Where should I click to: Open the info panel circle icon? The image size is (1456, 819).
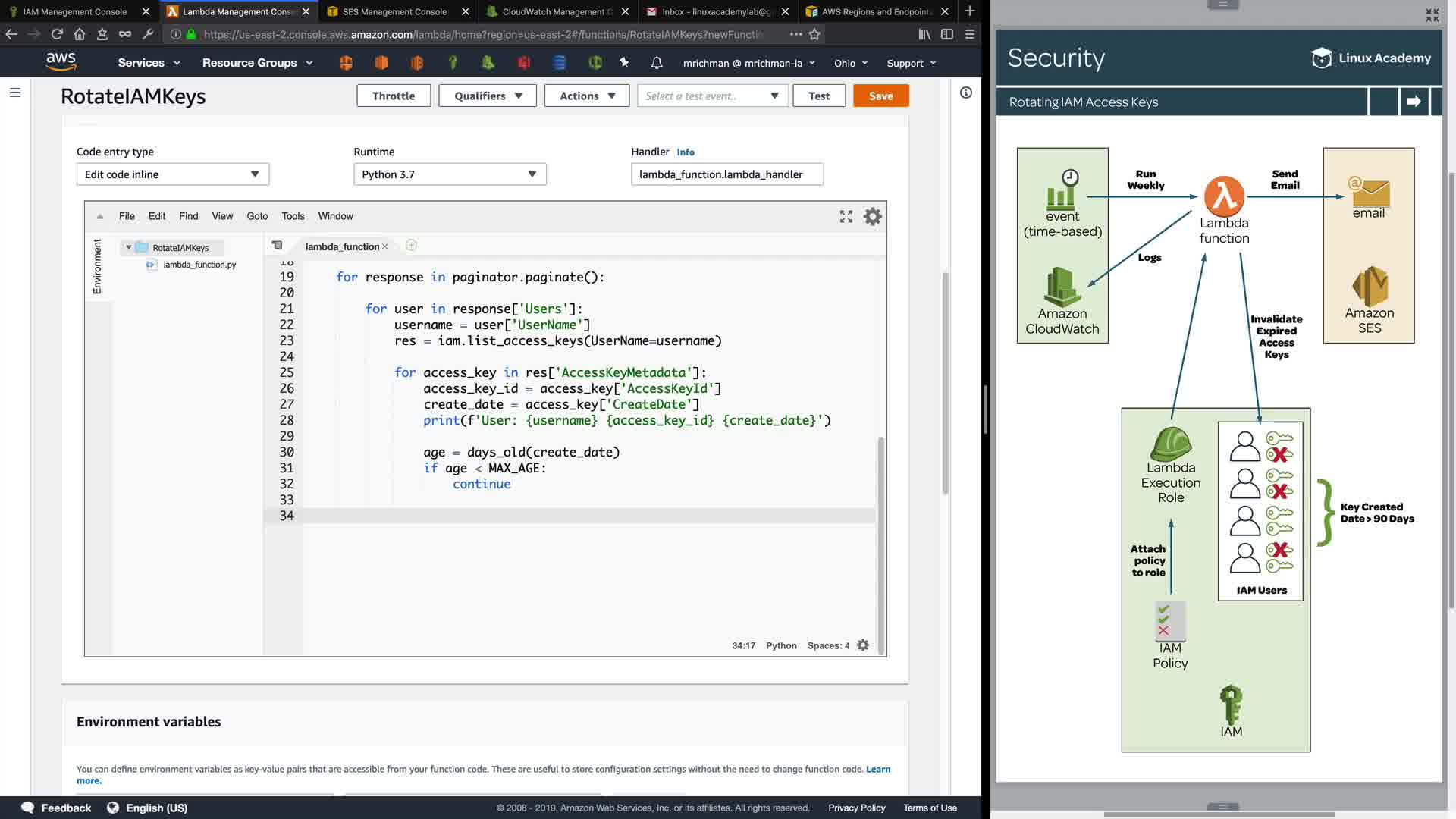tap(965, 93)
